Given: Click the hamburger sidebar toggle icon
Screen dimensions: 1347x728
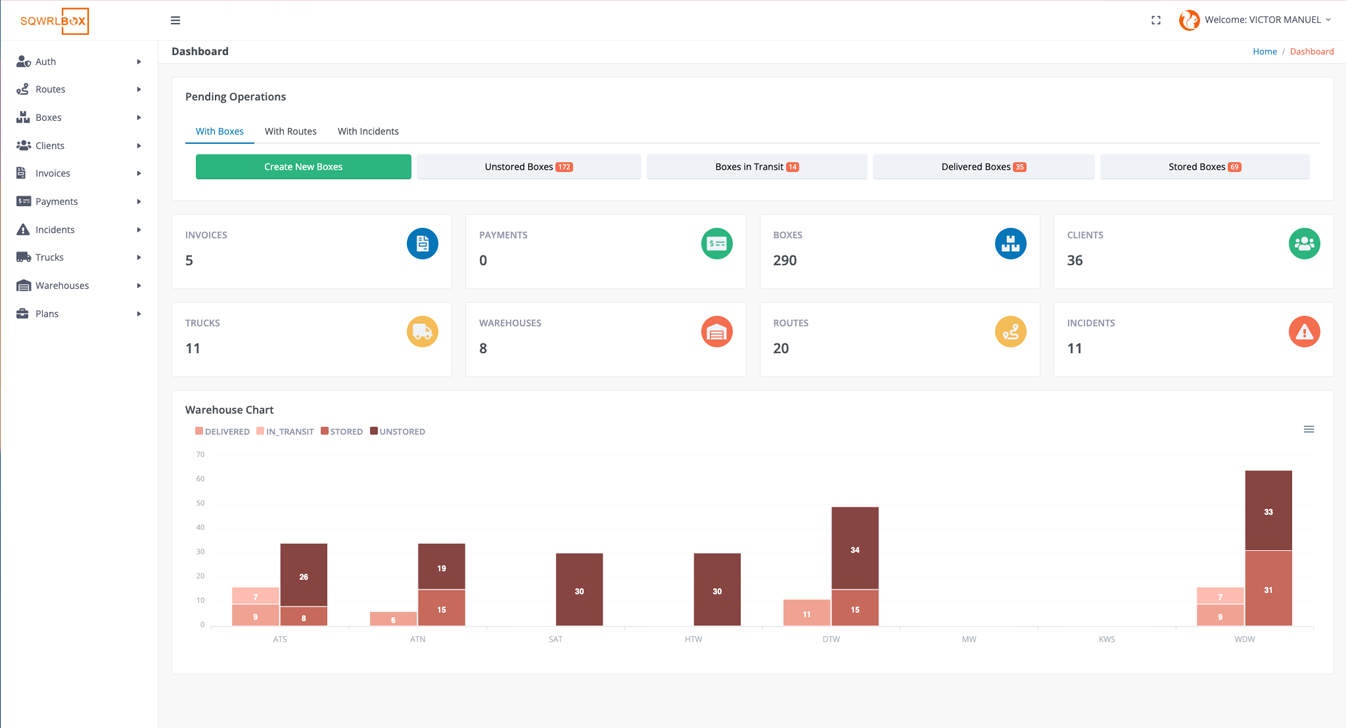Looking at the screenshot, I should pos(175,20).
